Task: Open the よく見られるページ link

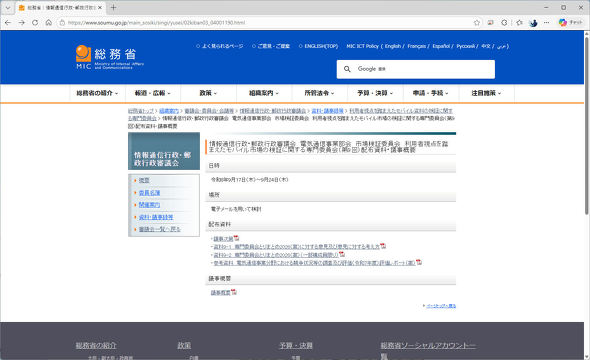Action: click(222, 46)
